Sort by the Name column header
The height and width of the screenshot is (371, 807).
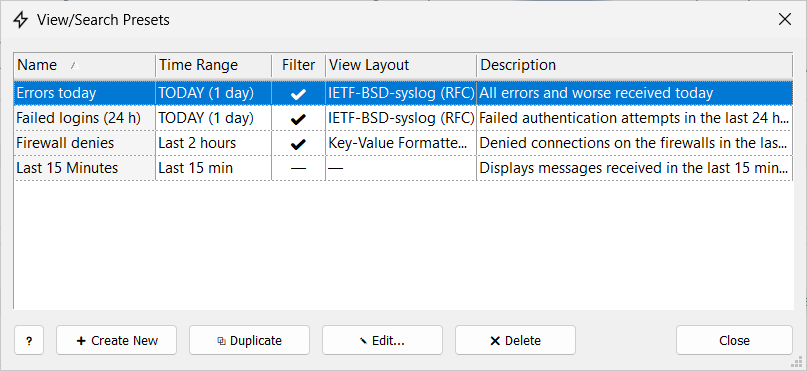pos(85,65)
